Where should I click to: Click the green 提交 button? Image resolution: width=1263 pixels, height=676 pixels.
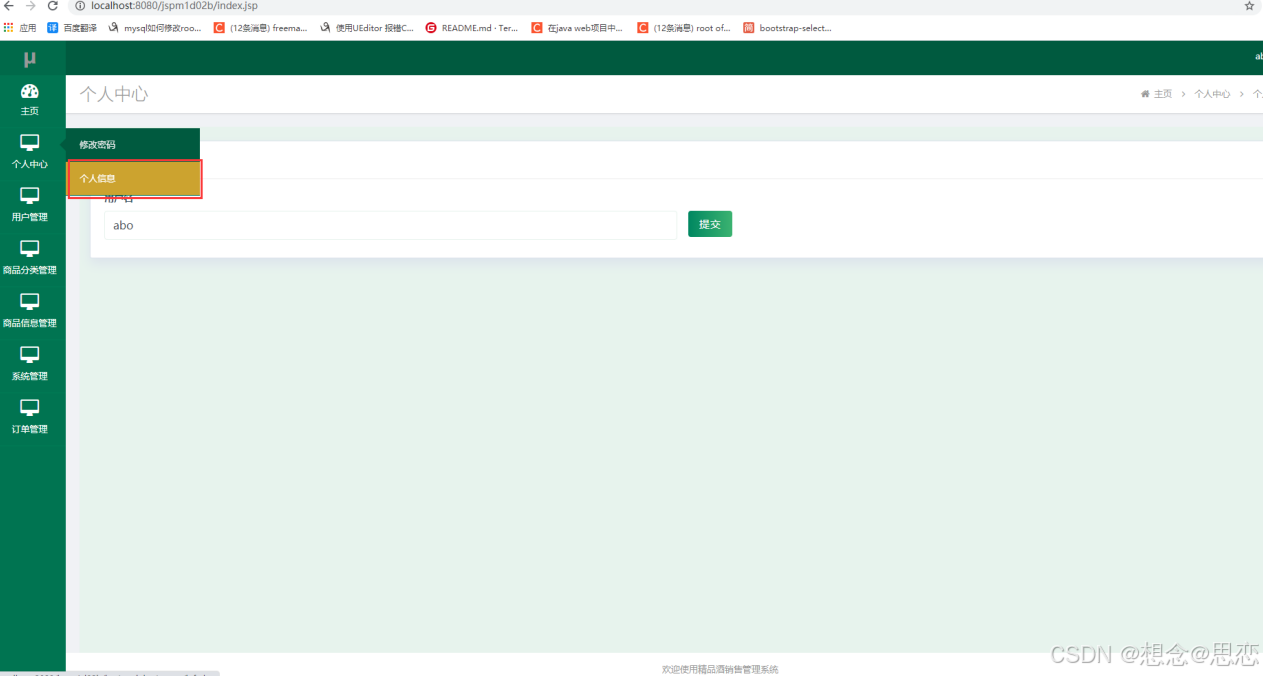pyautogui.click(x=710, y=224)
